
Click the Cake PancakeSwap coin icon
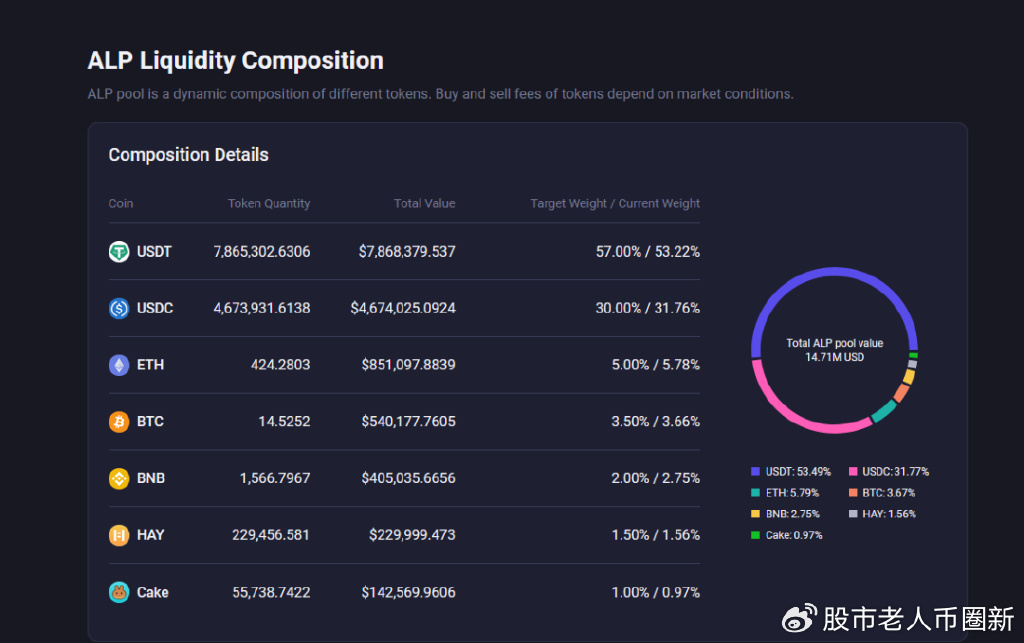(x=119, y=592)
